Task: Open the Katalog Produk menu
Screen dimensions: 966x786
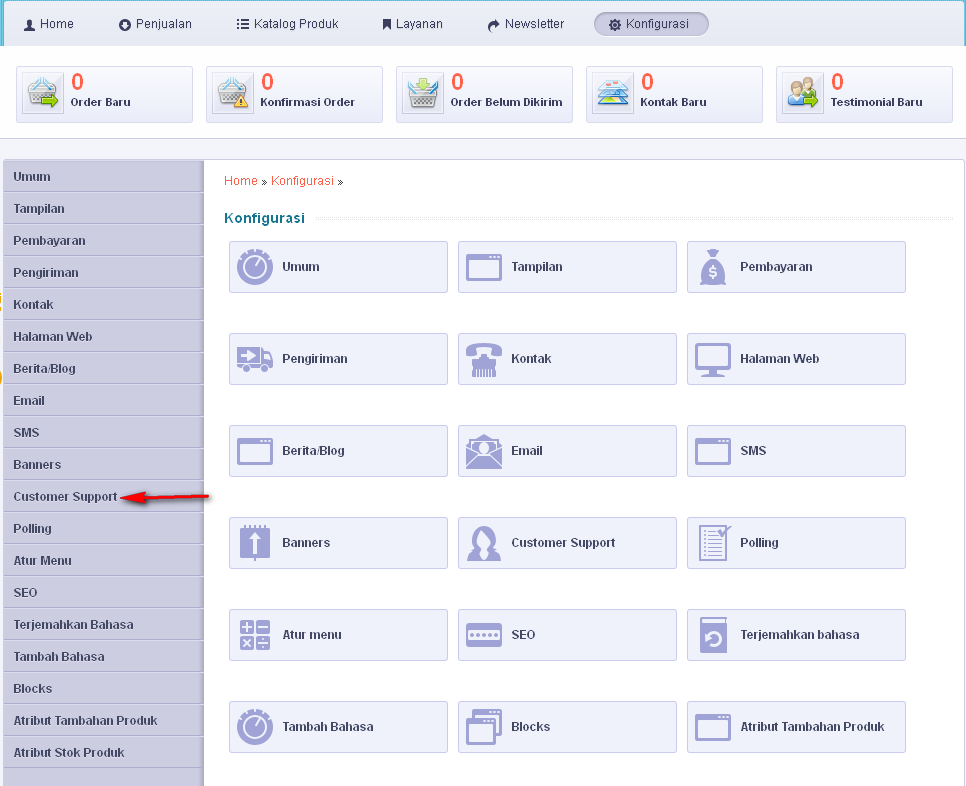Action: 287,24
